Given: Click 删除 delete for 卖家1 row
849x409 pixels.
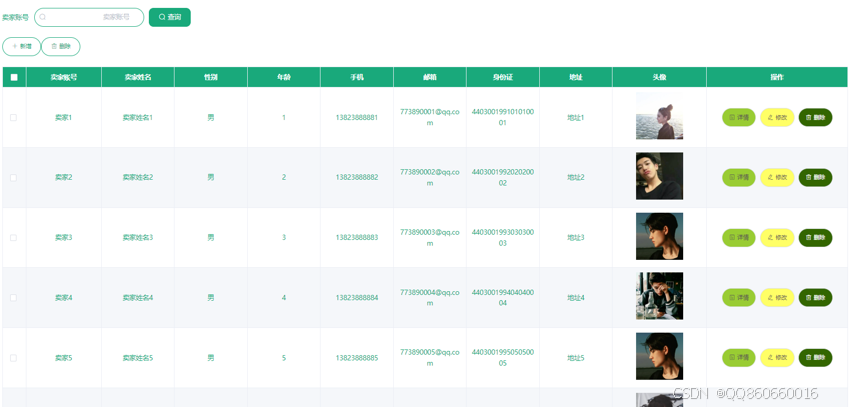Looking at the screenshot, I should (815, 117).
